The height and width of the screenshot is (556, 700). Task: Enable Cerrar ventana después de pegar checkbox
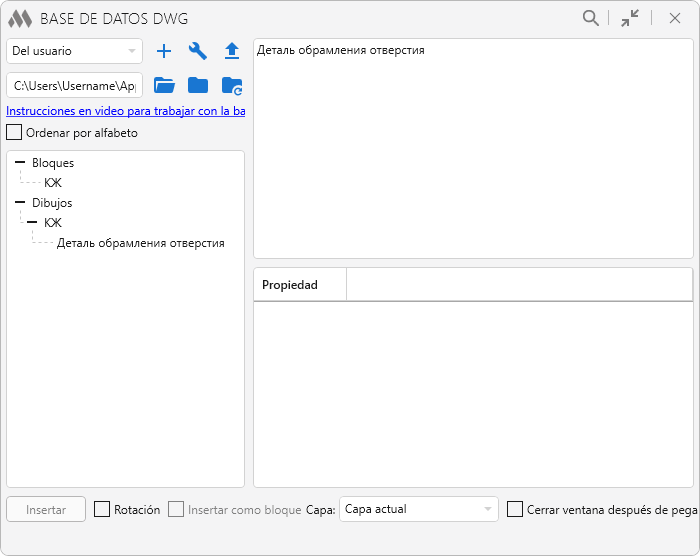[x=515, y=509]
